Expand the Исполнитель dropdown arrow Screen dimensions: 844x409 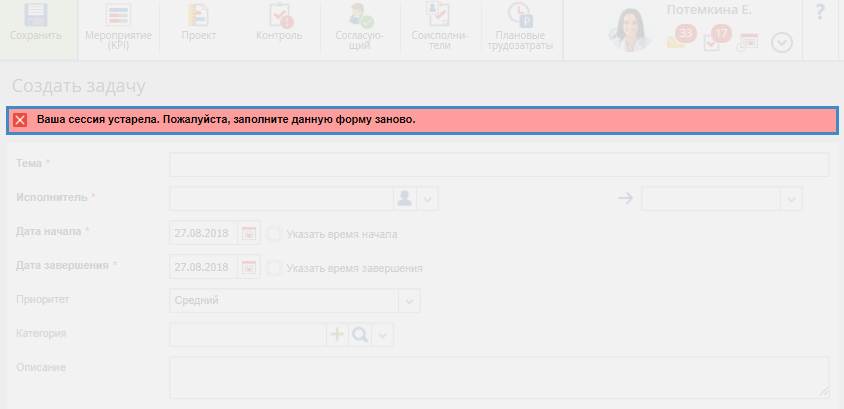(x=427, y=199)
